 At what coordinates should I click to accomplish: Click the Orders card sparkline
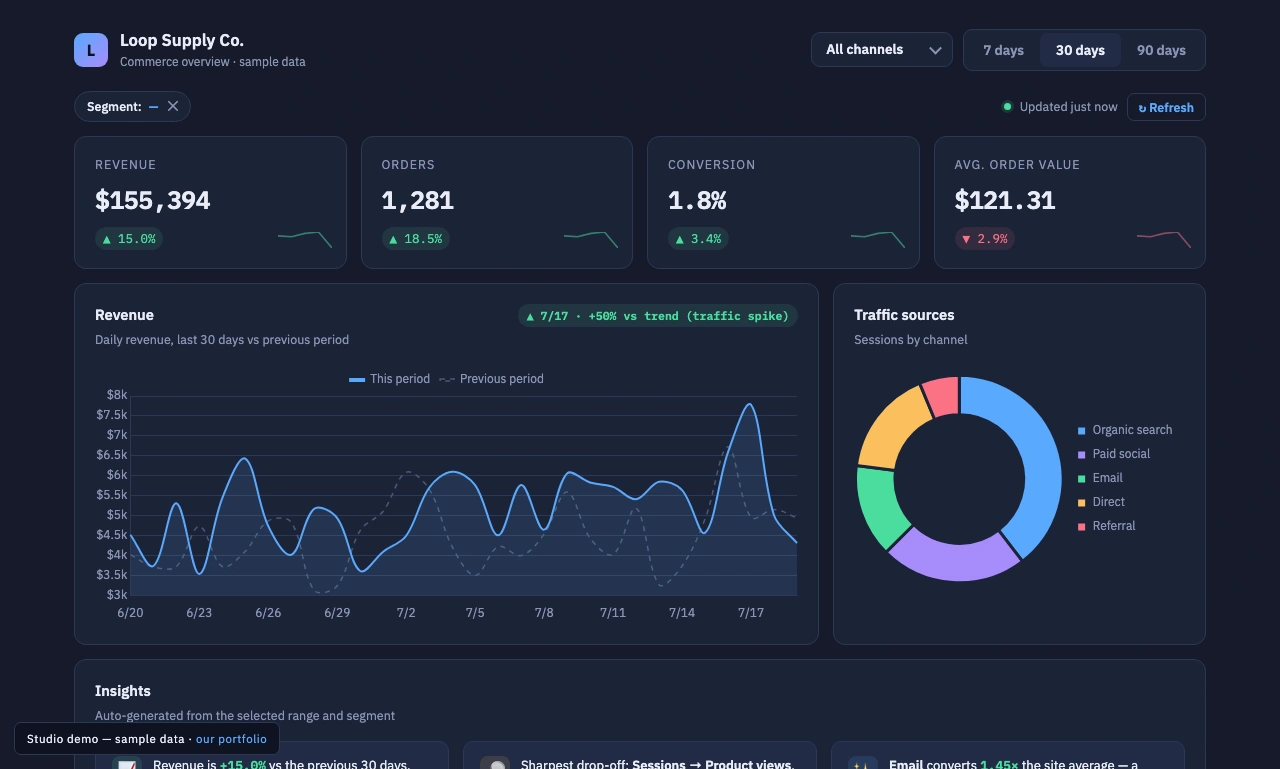(591, 239)
